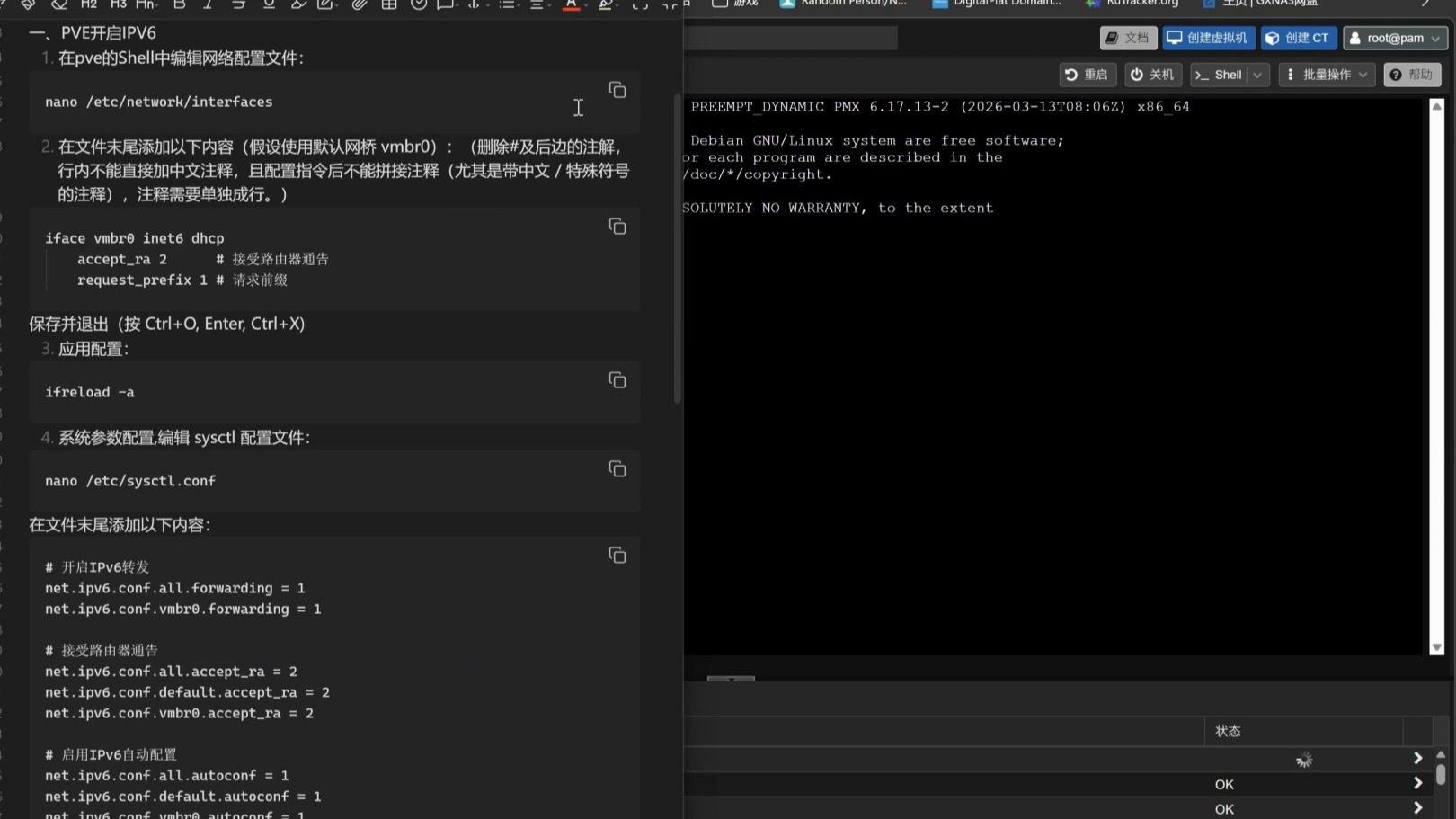Expand the first OK task row

[x=1417, y=784]
